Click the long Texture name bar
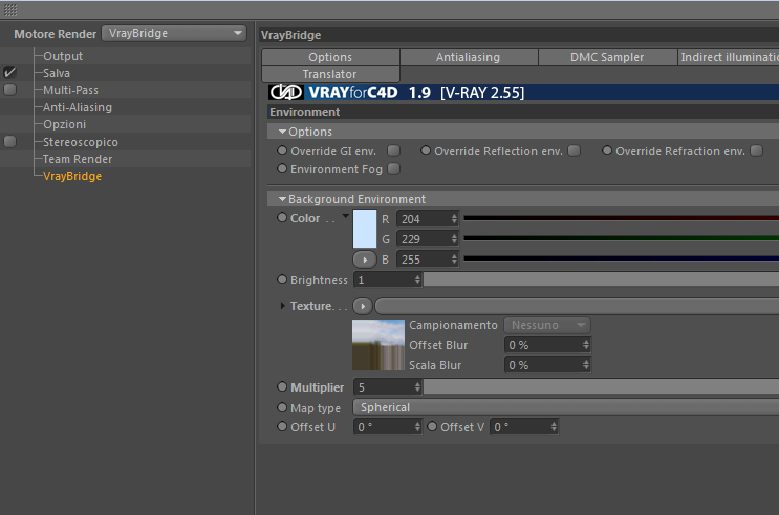The image size is (779, 515). tap(577, 306)
